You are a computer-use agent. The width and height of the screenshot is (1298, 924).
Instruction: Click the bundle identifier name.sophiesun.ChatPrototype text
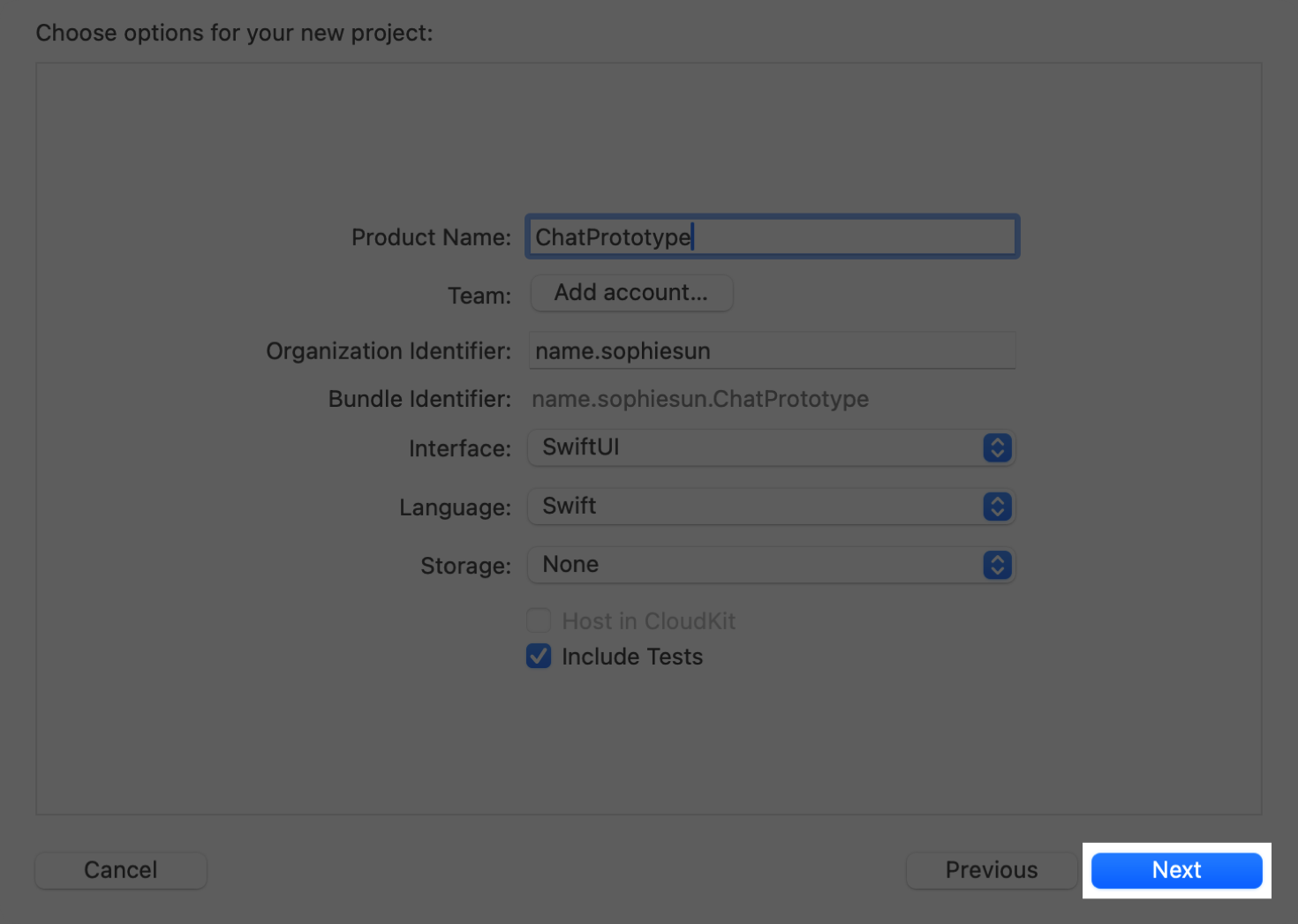pyautogui.click(x=699, y=399)
